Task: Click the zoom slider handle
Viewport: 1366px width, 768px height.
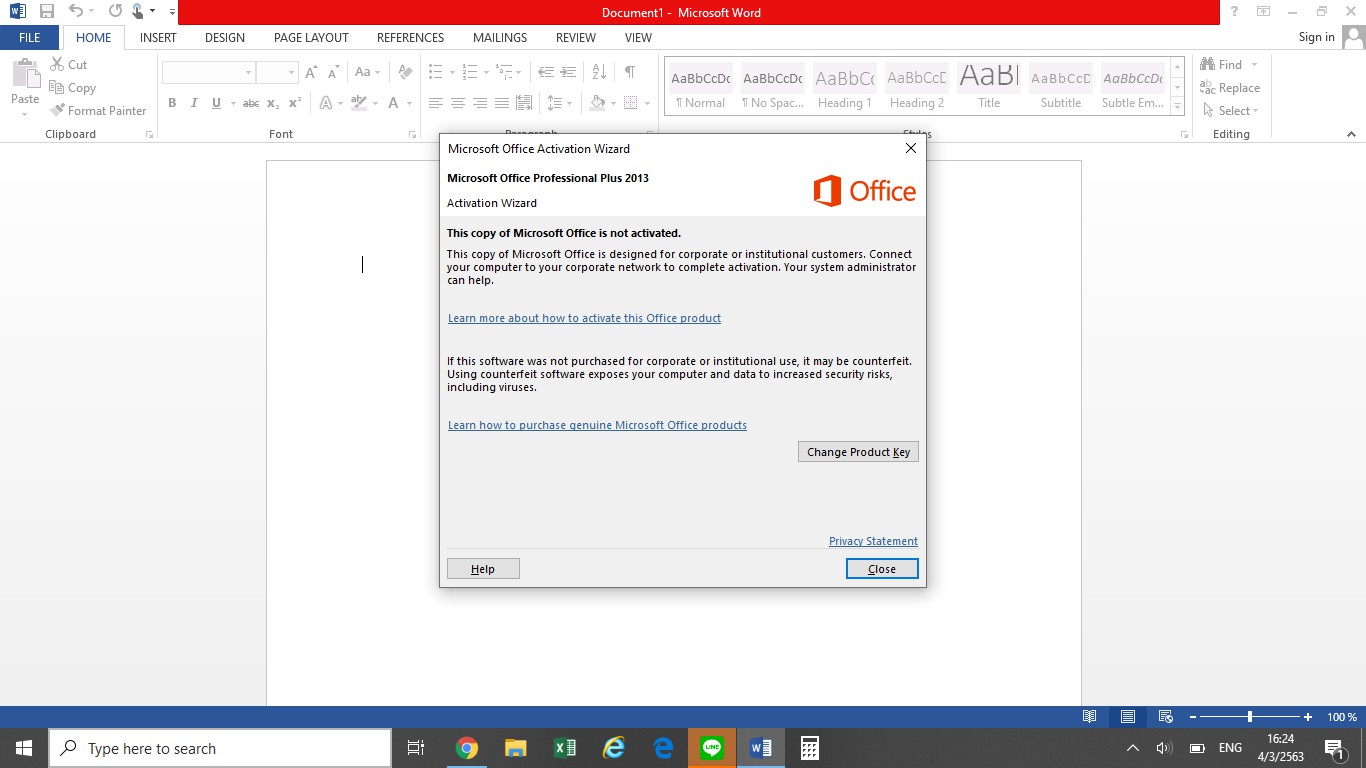Action: (1250, 717)
